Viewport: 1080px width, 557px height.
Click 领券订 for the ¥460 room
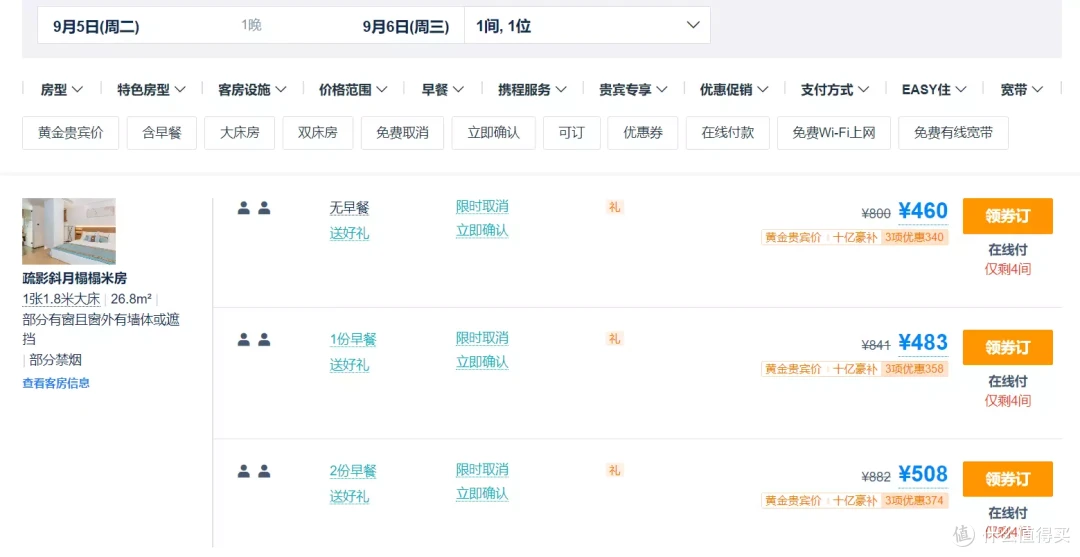(1008, 216)
